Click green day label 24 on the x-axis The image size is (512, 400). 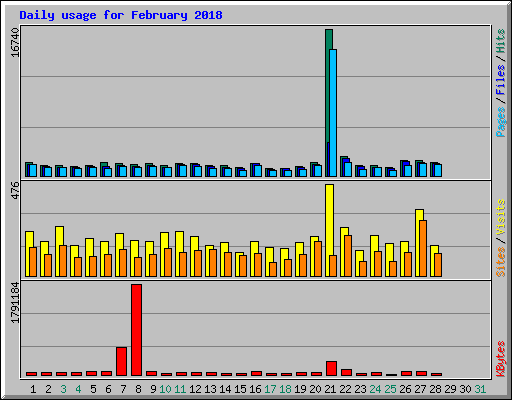point(375,389)
